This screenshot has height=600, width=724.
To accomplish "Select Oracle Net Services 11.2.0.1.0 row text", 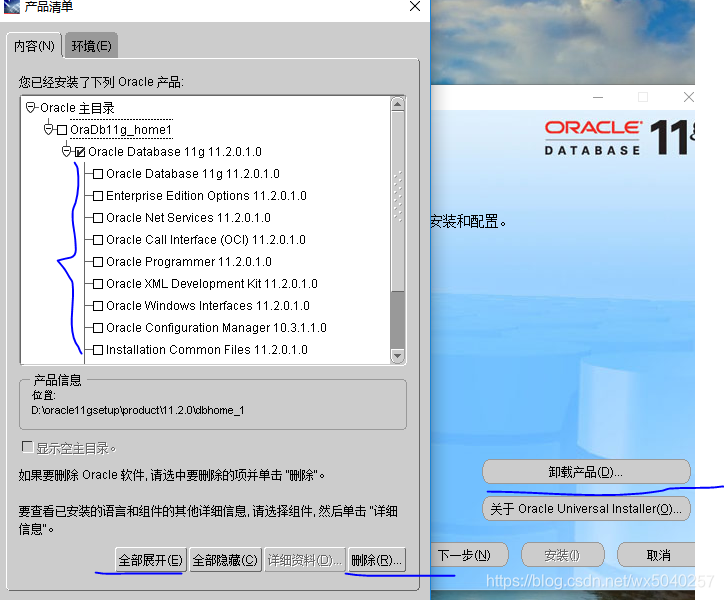I will (188, 218).
